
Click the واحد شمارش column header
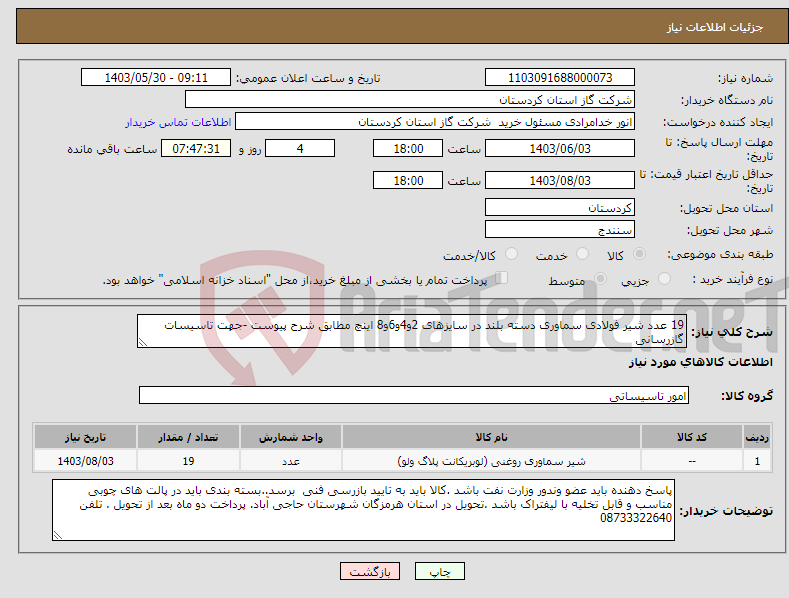291,437
